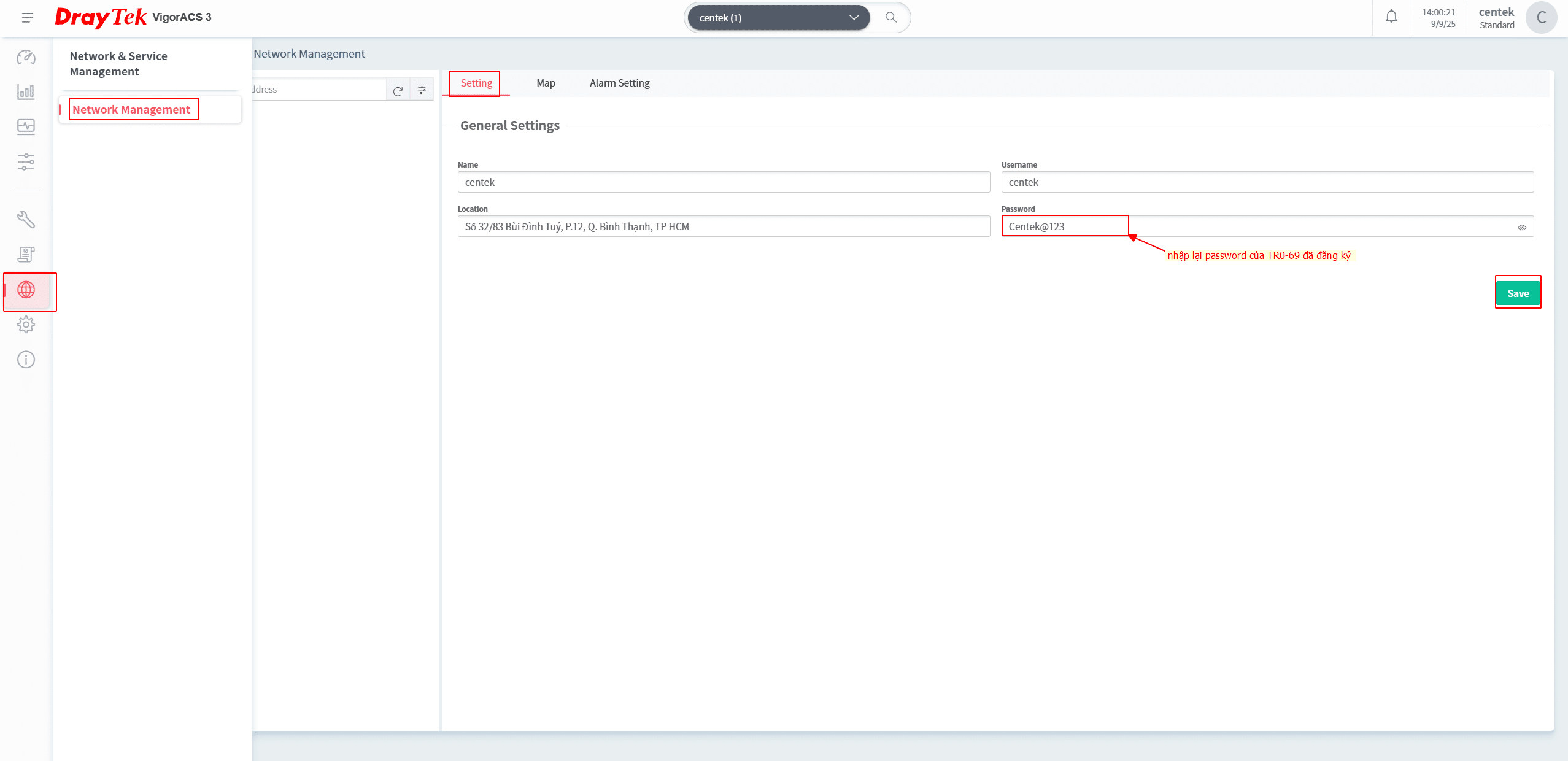
Task: Switch to the Map tab
Action: point(546,83)
